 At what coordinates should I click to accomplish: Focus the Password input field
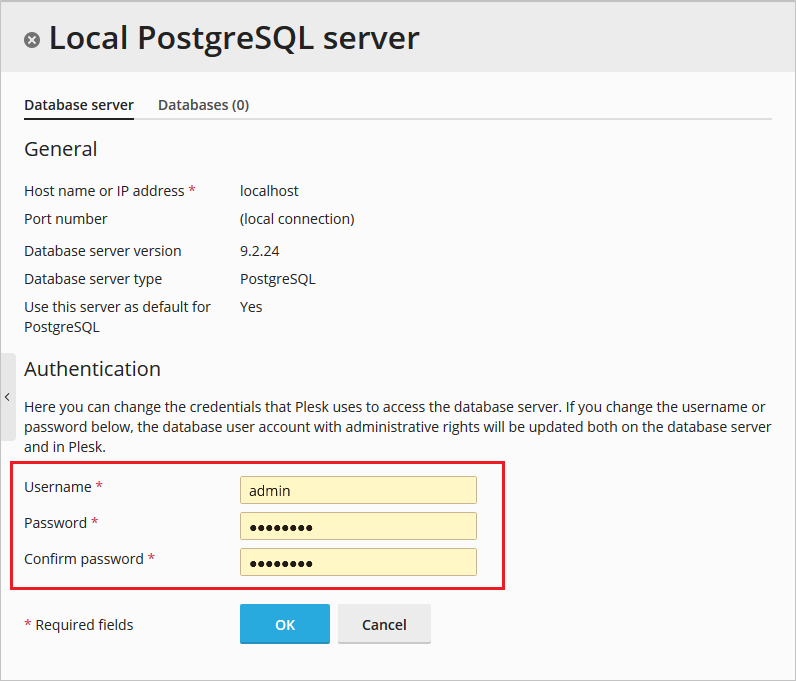click(358, 526)
